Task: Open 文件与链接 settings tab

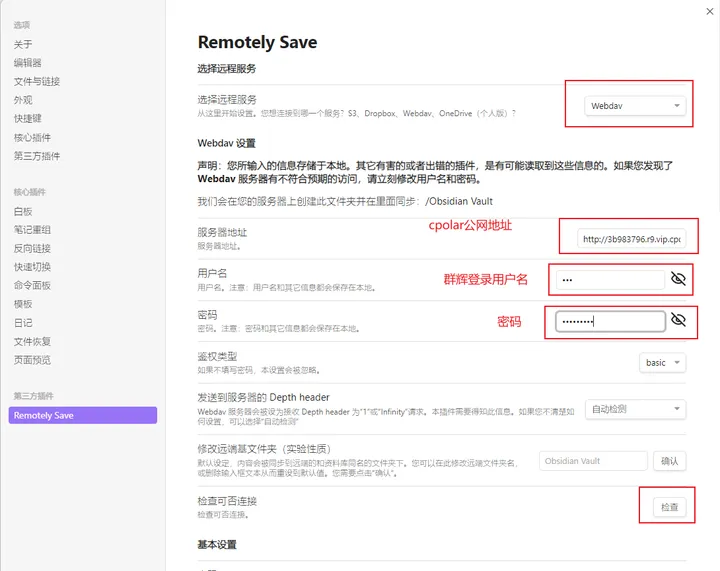Action: tap(37, 81)
